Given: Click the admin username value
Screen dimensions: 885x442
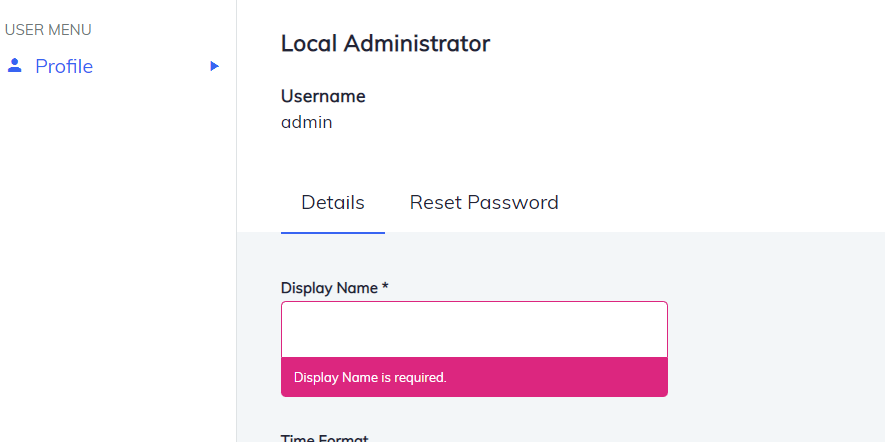Looking at the screenshot, I should coord(306,123).
